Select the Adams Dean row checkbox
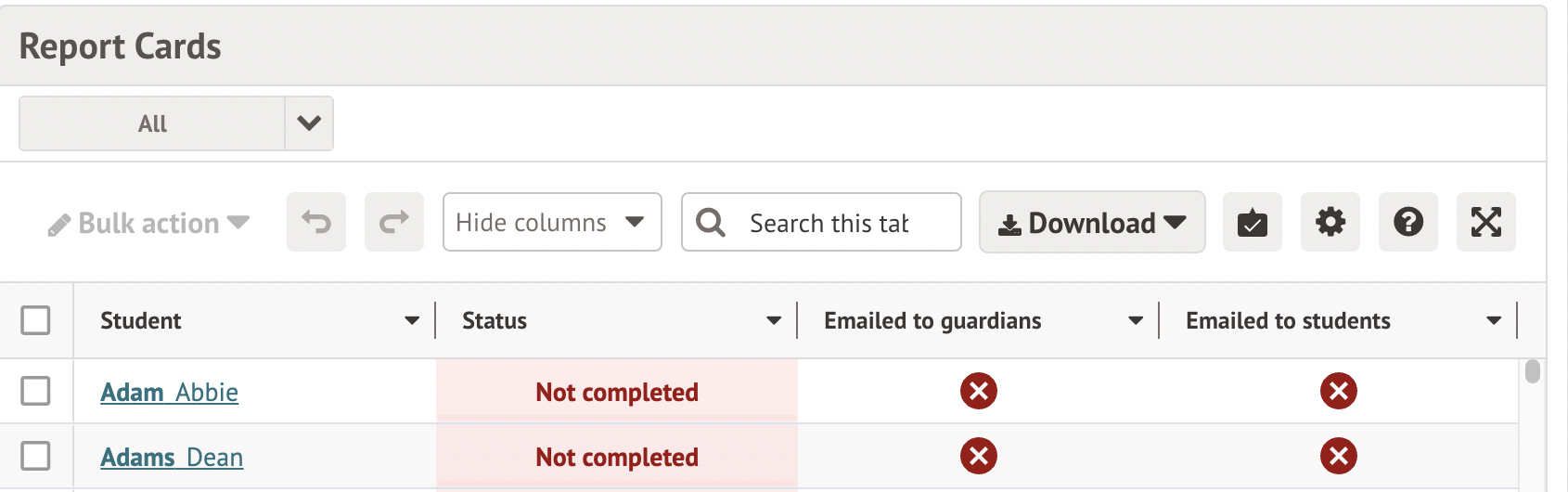Image resolution: width=1568 pixels, height=492 pixels. point(36,457)
